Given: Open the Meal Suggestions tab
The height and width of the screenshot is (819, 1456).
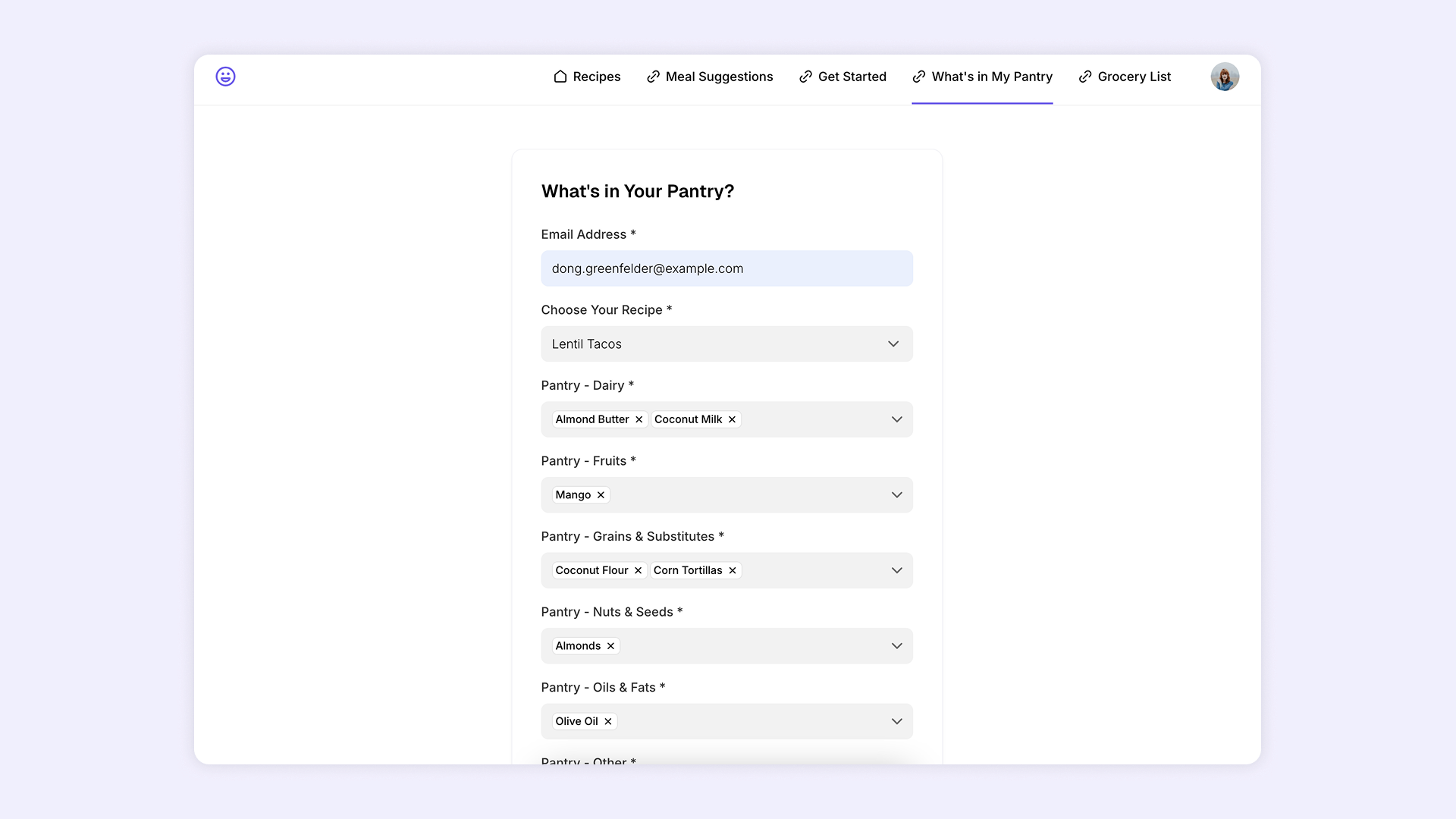Looking at the screenshot, I should [710, 77].
